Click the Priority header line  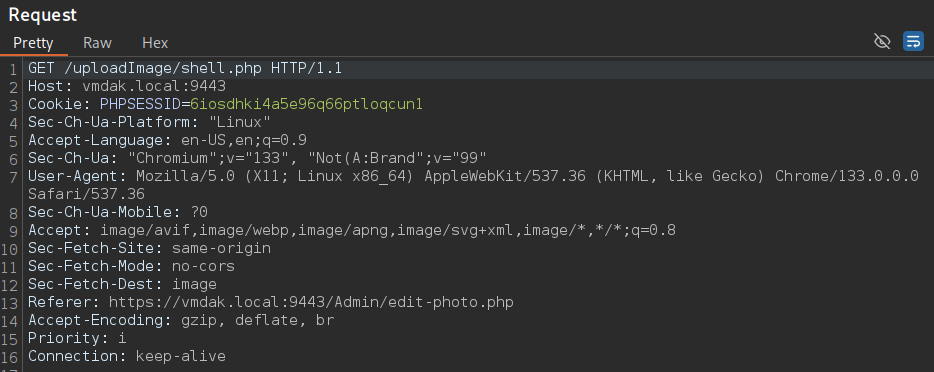[x=77, y=338]
